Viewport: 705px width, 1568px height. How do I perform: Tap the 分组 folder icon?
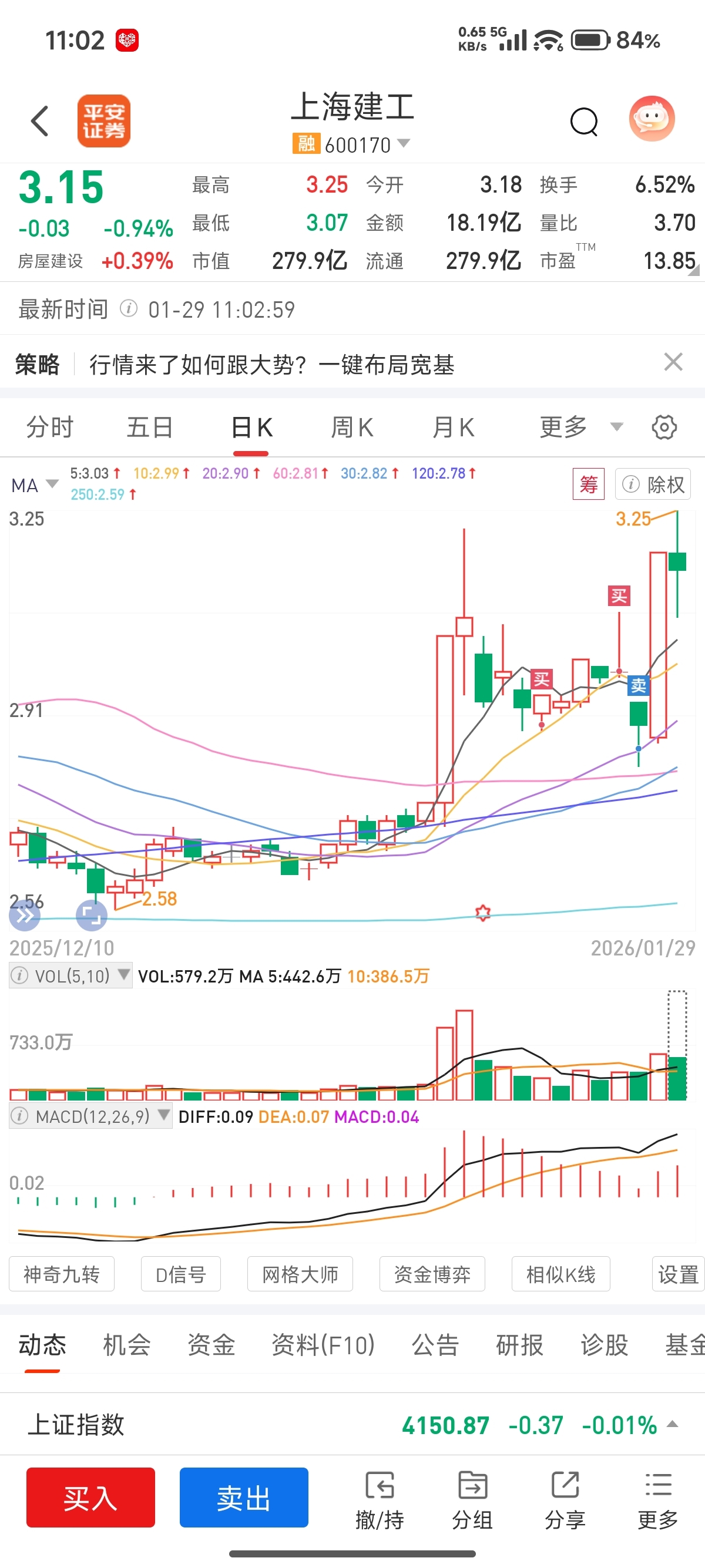click(x=472, y=1500)
